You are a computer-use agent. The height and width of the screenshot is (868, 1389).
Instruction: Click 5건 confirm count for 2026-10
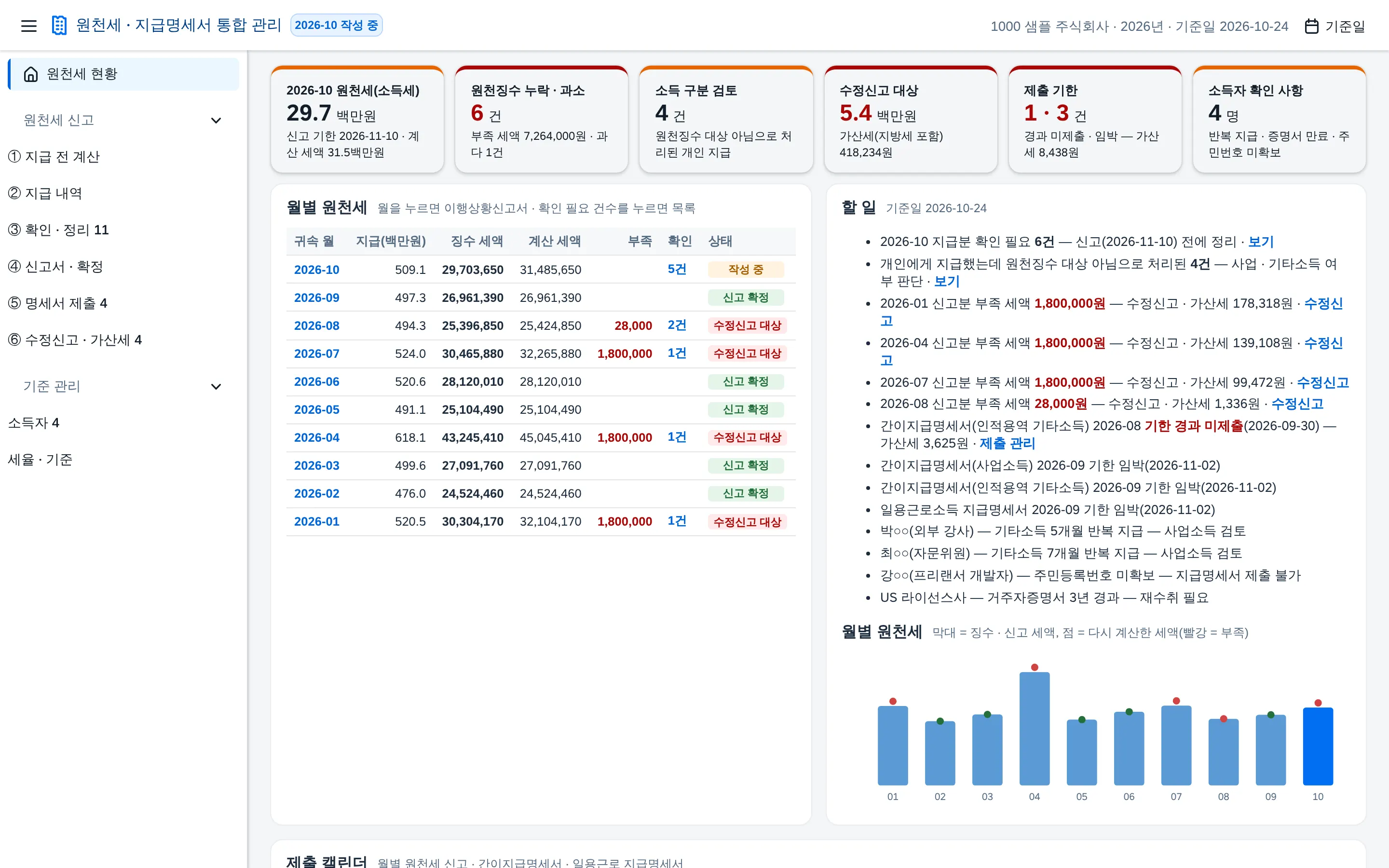click(677, 269)
